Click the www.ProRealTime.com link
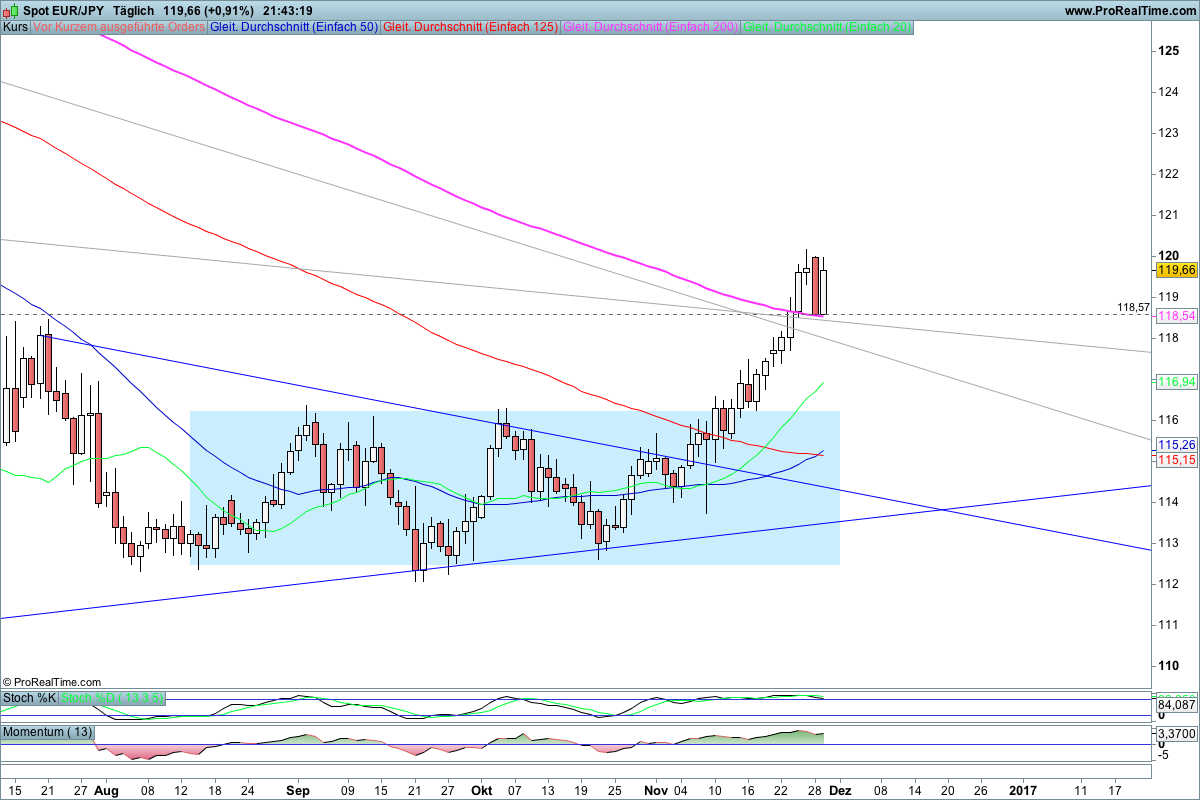The image size is (1200, 800). (x=1130, y=10)
